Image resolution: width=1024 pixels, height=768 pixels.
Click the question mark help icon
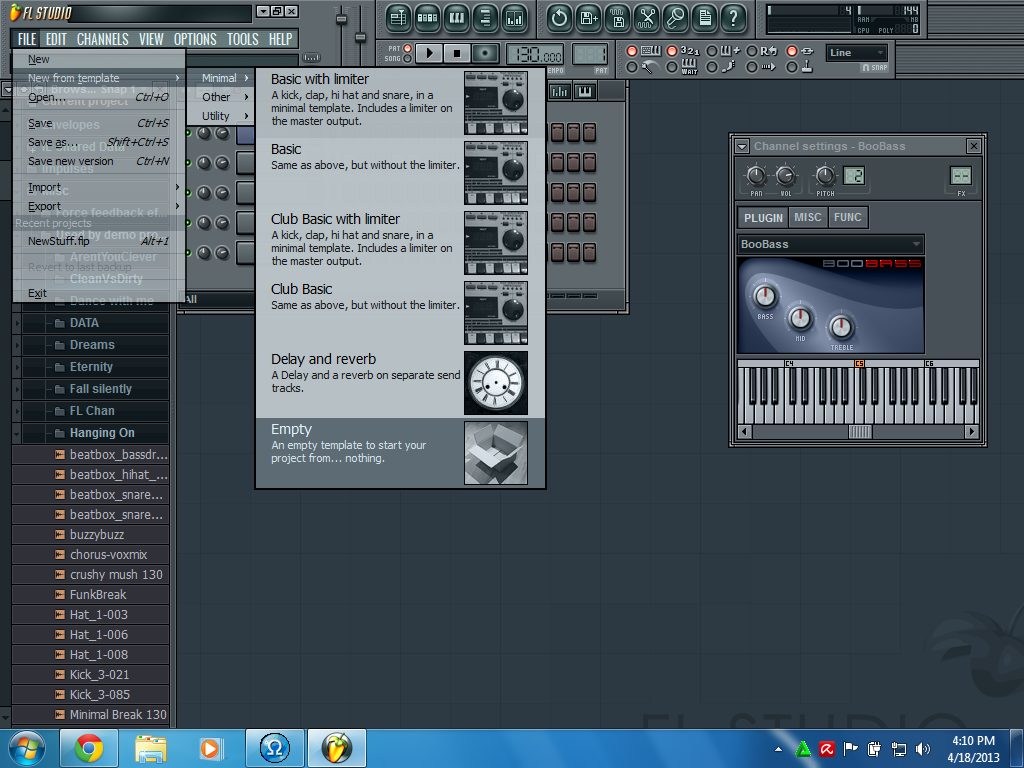click(x=733, y=18)
